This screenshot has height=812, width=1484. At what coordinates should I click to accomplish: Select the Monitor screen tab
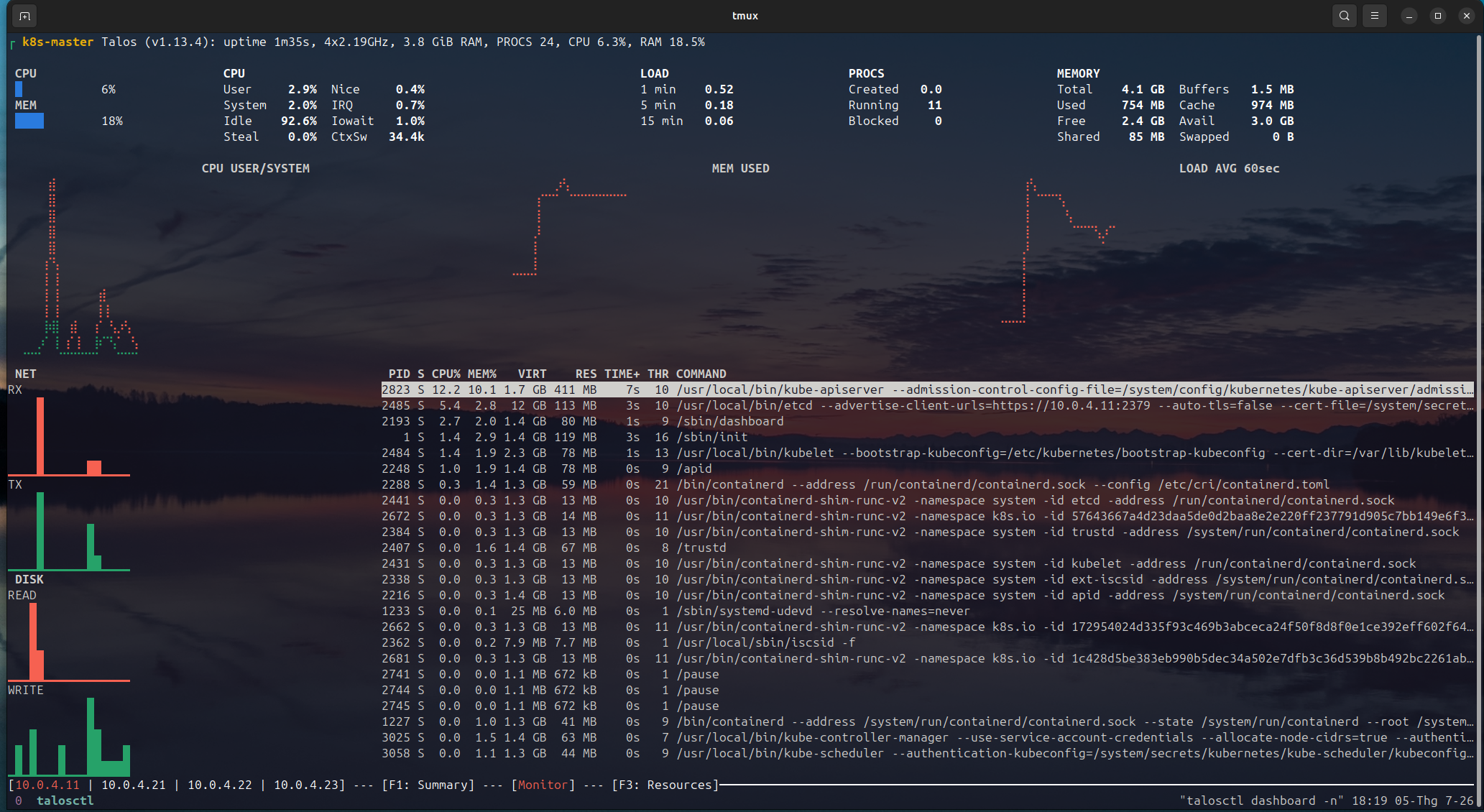click(543, 785)
